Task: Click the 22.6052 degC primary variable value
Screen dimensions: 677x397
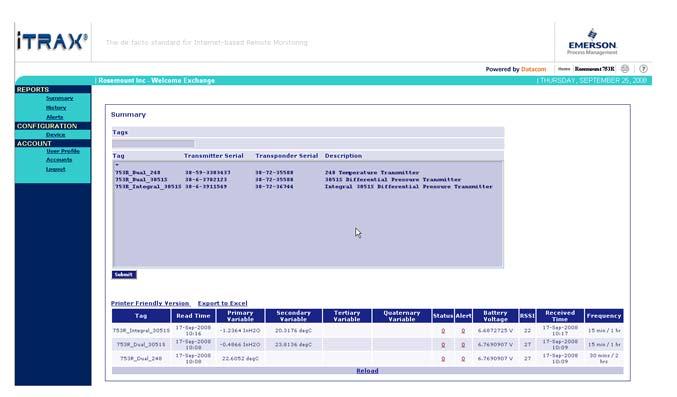Action: (x=240, y=359)
